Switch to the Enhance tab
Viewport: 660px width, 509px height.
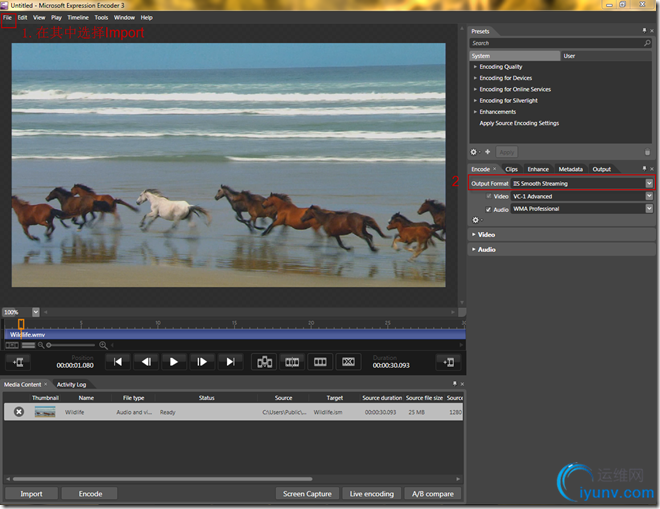click(x=538, y=169)
